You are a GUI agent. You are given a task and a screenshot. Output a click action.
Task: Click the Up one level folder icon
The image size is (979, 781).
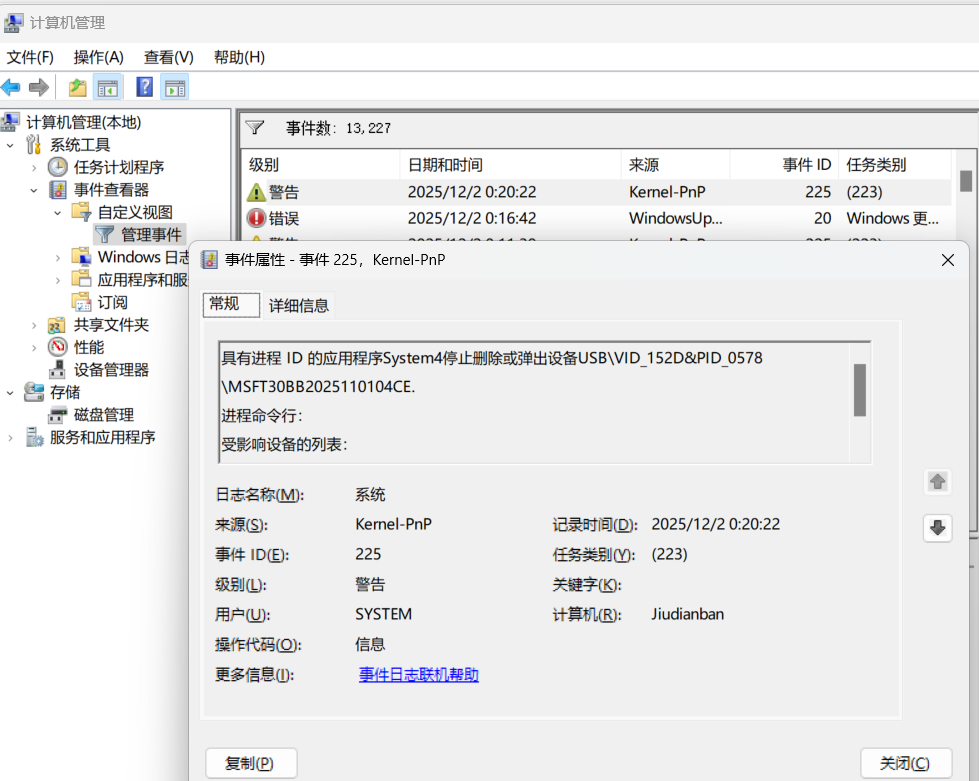(77, 87)
